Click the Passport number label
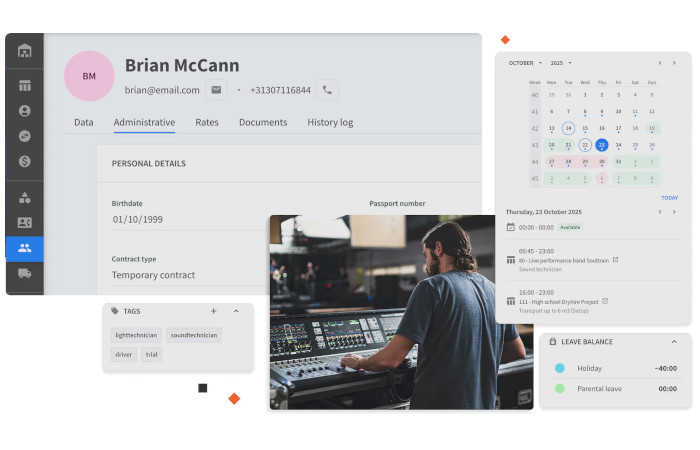The height and width of the screenshot is (450, 700). pyautogui.click(x=397, y=204)
